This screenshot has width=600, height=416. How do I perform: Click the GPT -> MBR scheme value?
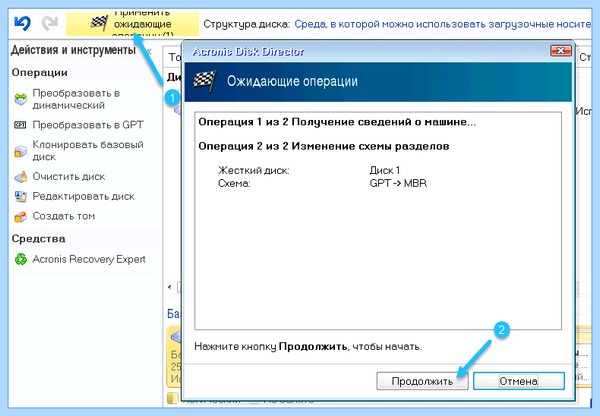coord(398,183)
